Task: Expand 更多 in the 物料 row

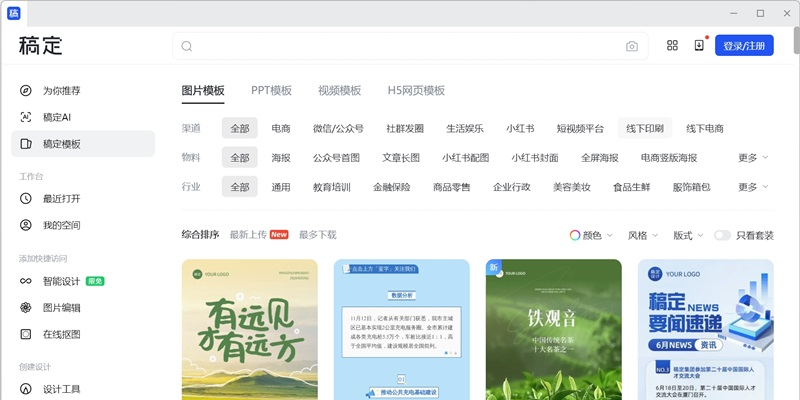Action: [753, 158]
